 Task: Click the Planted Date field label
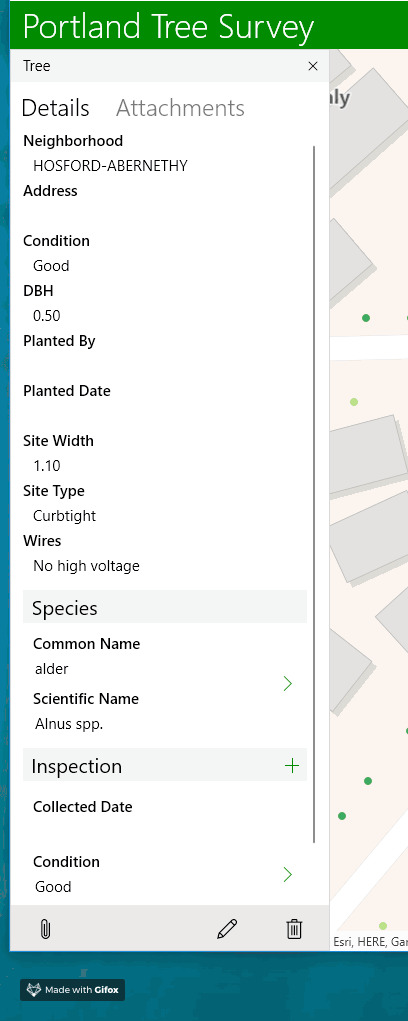coord(67,391)
